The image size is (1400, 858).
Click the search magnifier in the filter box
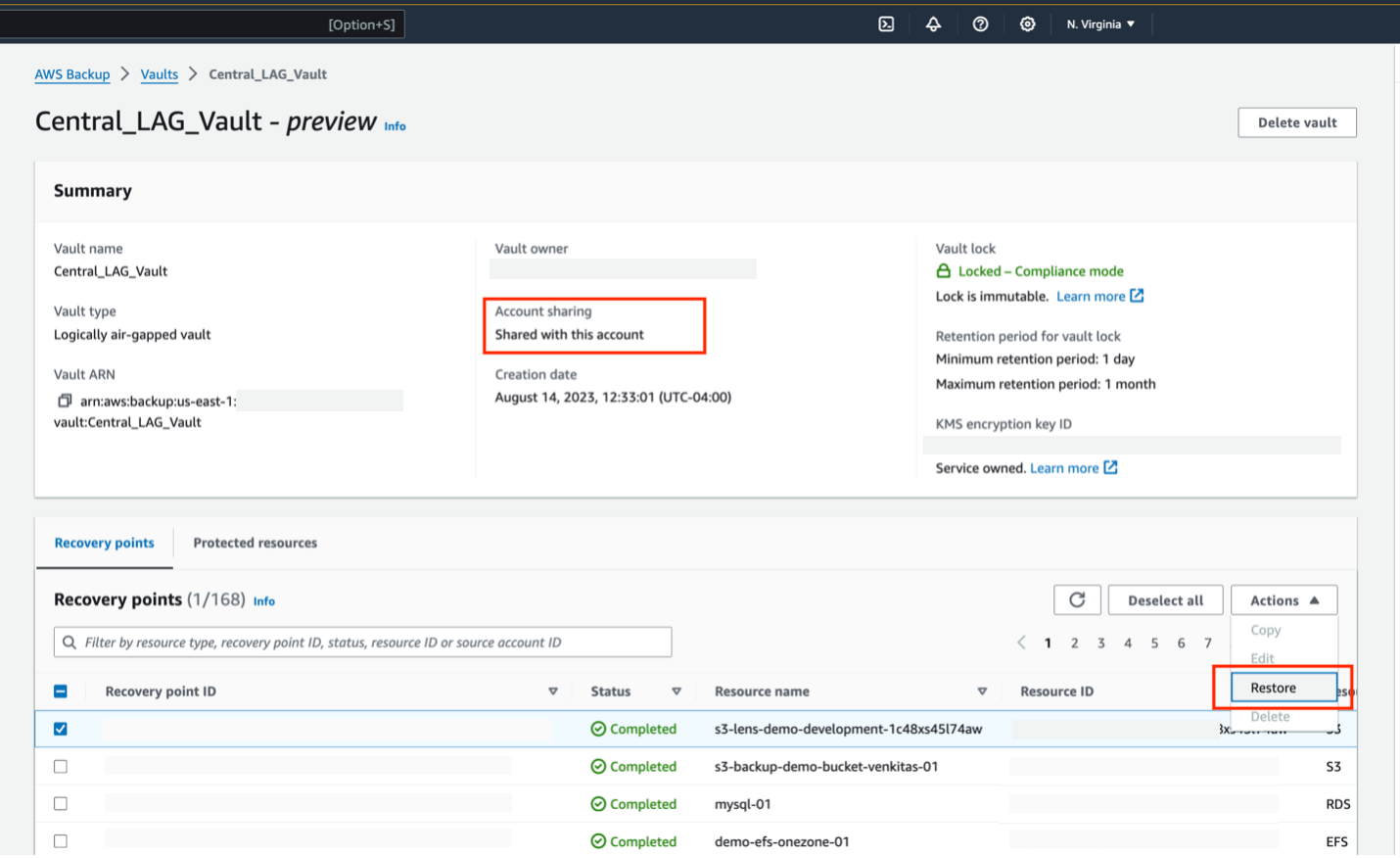click(70, 643)
